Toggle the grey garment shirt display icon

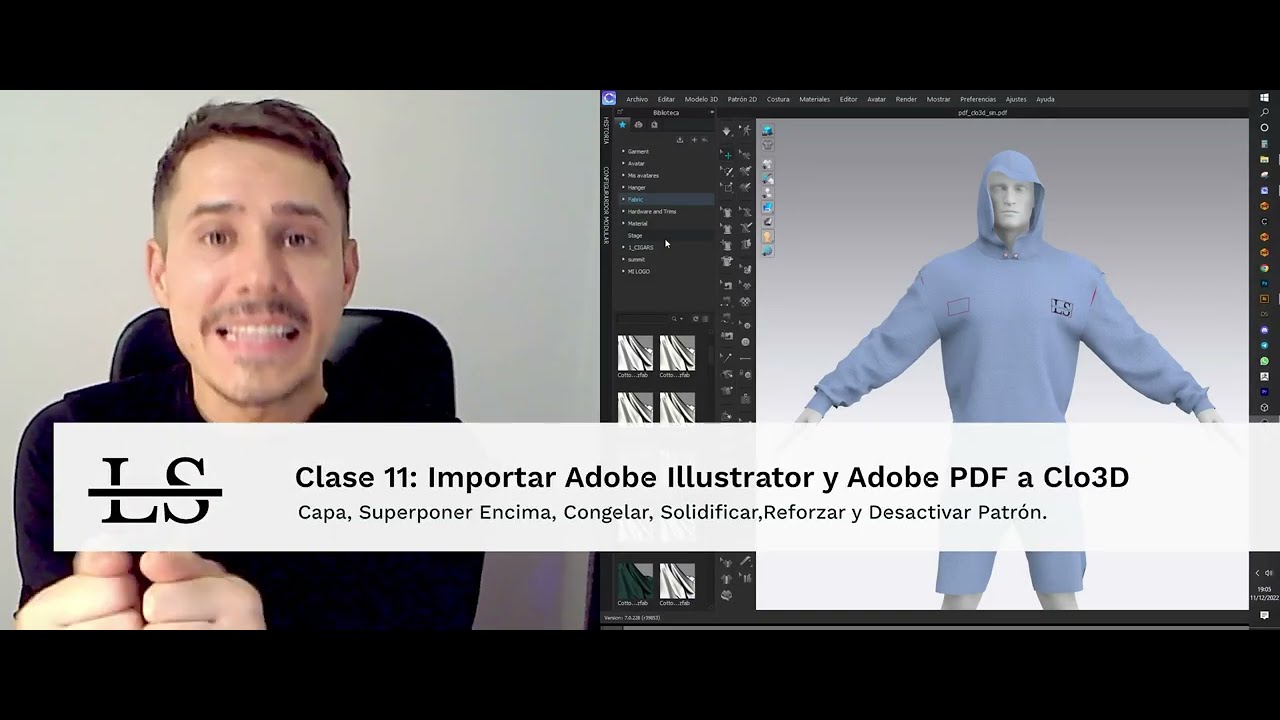click(x=767, y=145)
